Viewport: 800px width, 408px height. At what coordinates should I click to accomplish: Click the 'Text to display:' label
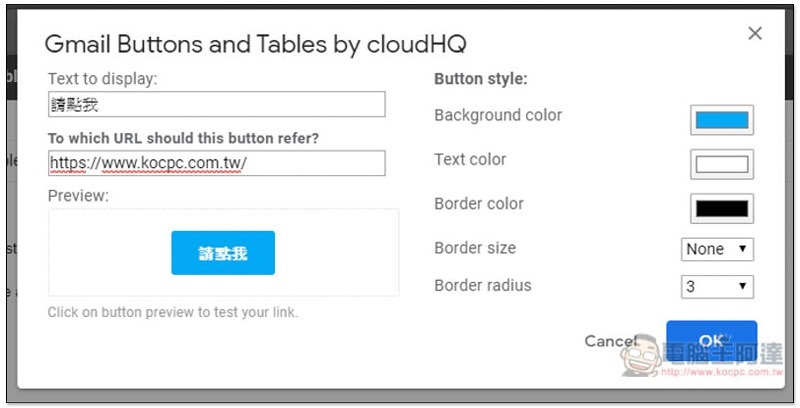click(x=103, y=79)
